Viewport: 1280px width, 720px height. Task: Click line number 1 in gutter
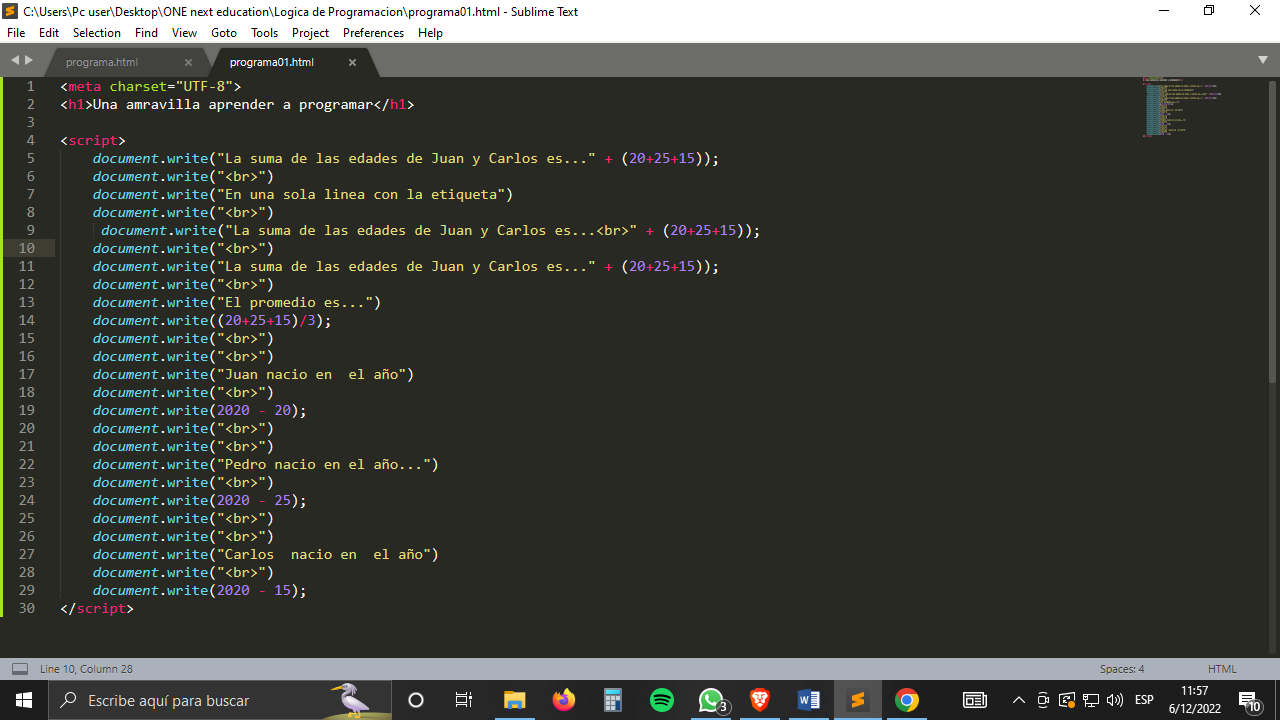31,86
